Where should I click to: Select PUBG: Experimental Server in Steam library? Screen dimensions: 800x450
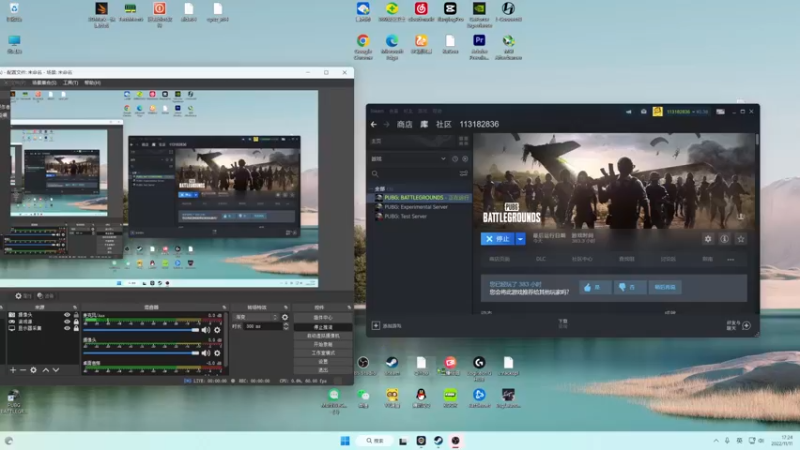point(416,207)
